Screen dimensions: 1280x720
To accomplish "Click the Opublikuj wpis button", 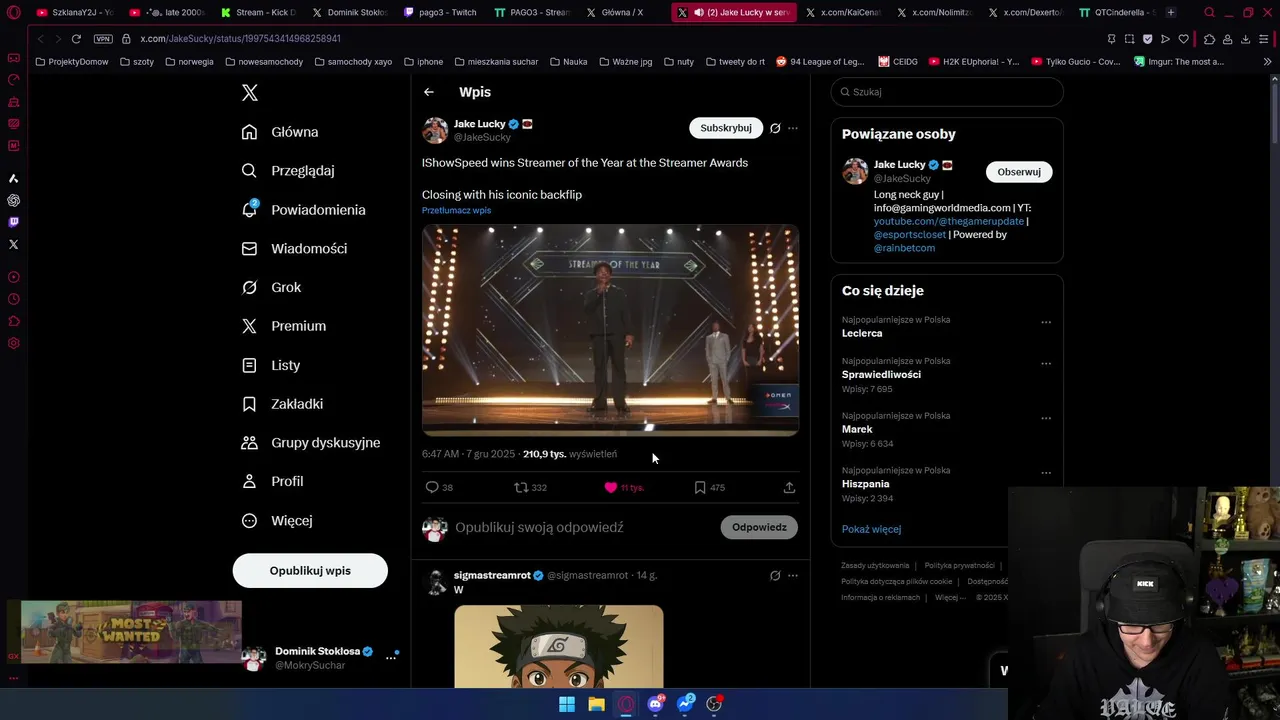I will tap(310, 571).
